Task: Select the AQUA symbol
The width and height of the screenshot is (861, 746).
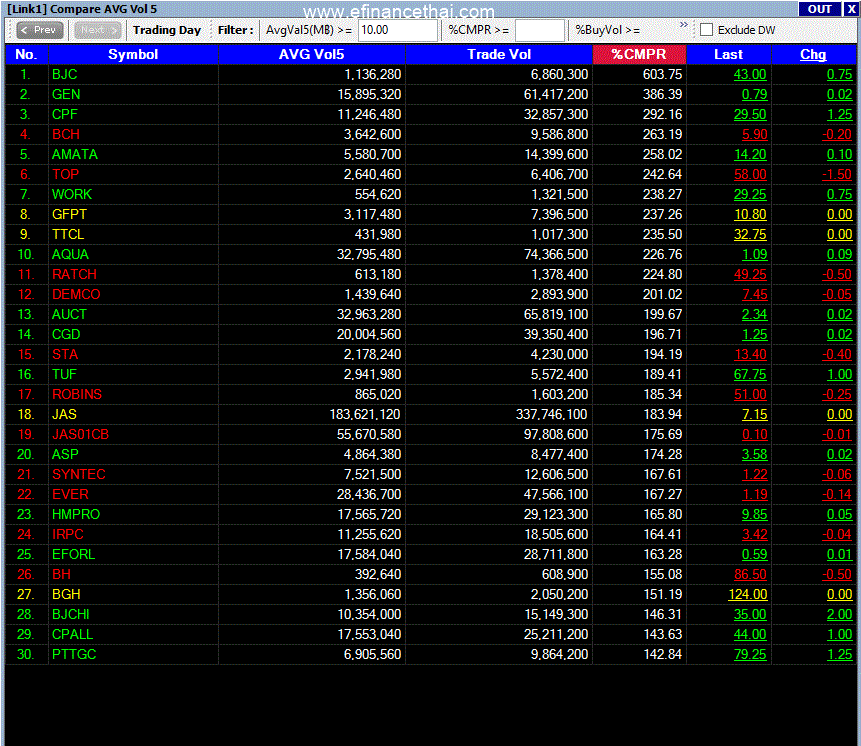Action: click(x=70, y=254)
